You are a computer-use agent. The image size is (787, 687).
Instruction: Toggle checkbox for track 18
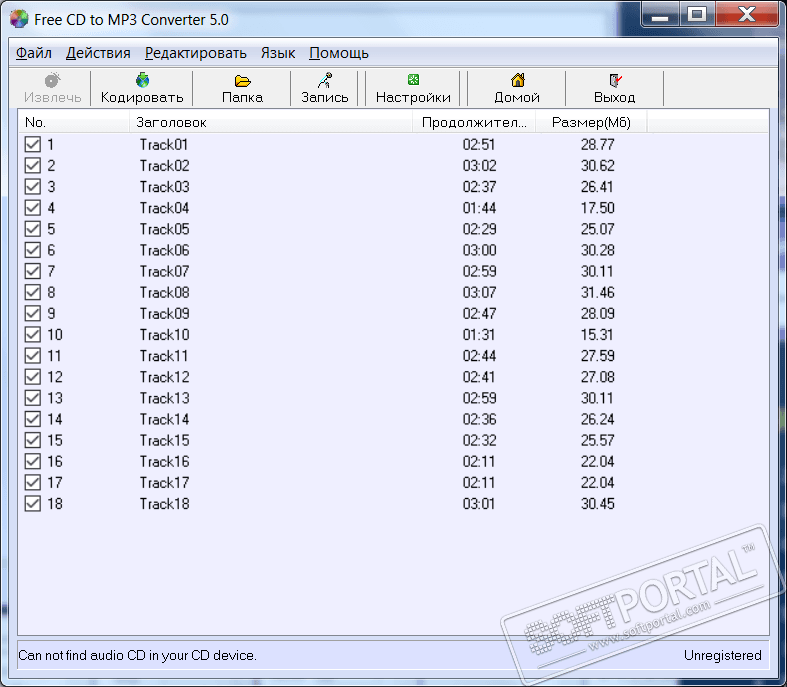point(33,503)
